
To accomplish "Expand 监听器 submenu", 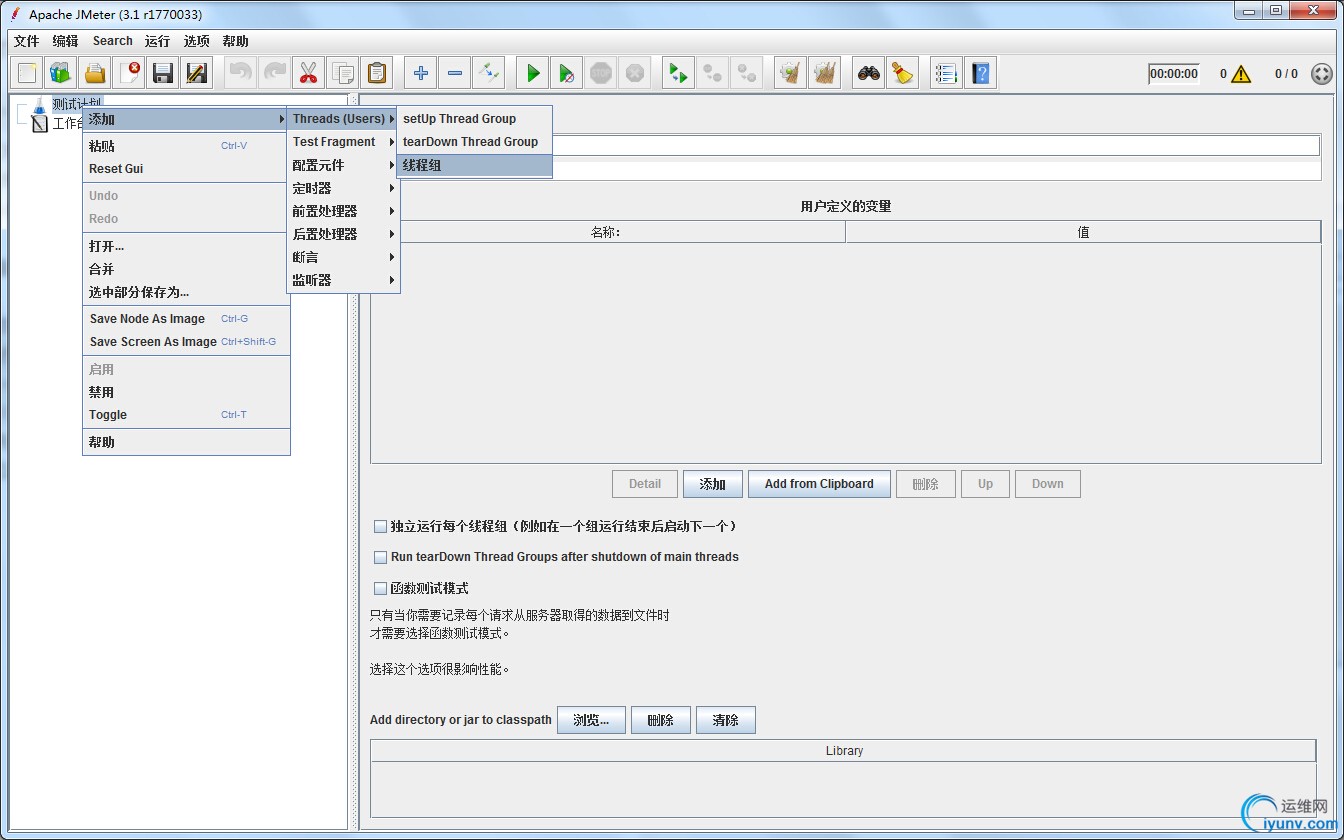I will coord(343,280).
